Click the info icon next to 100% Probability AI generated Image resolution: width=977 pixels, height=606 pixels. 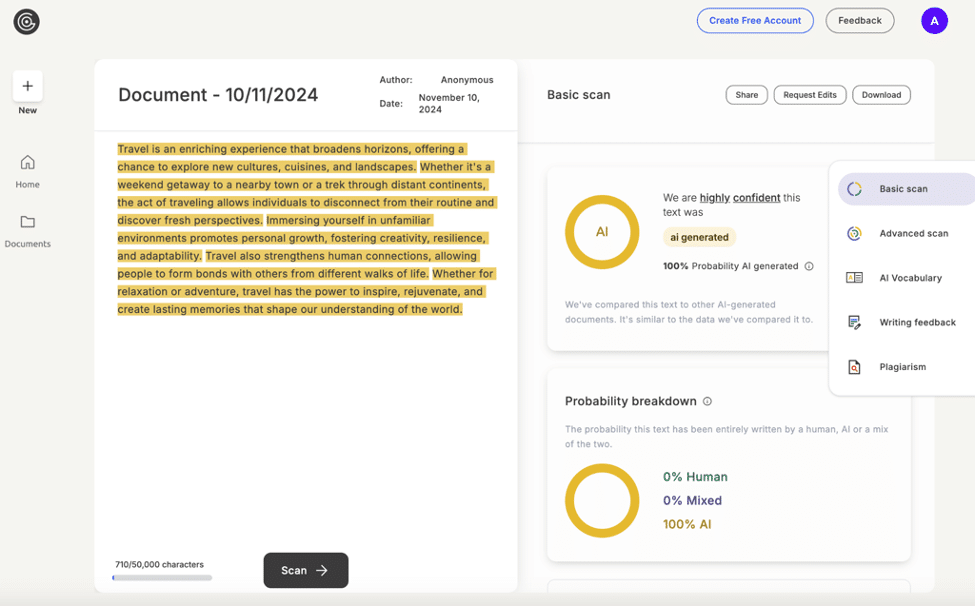[x=811, y=267]
